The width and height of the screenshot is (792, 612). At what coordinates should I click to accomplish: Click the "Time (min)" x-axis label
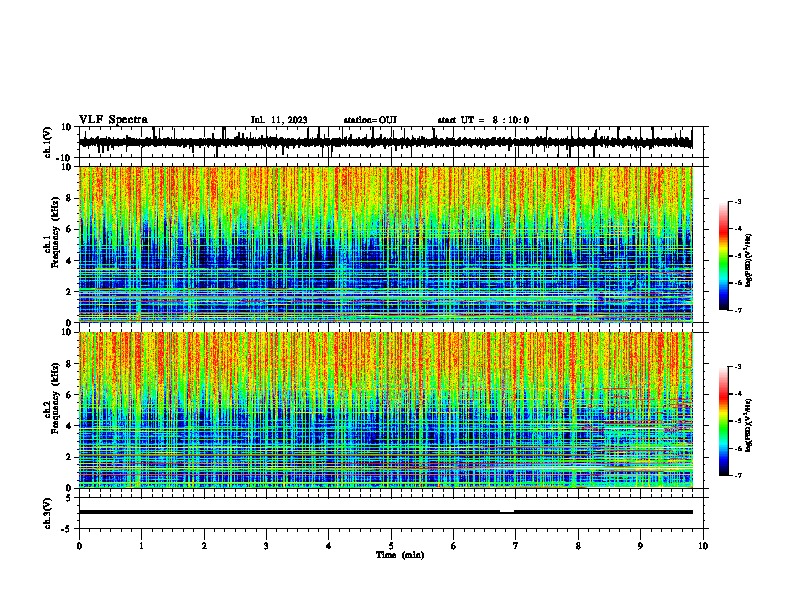pos(400,555)
